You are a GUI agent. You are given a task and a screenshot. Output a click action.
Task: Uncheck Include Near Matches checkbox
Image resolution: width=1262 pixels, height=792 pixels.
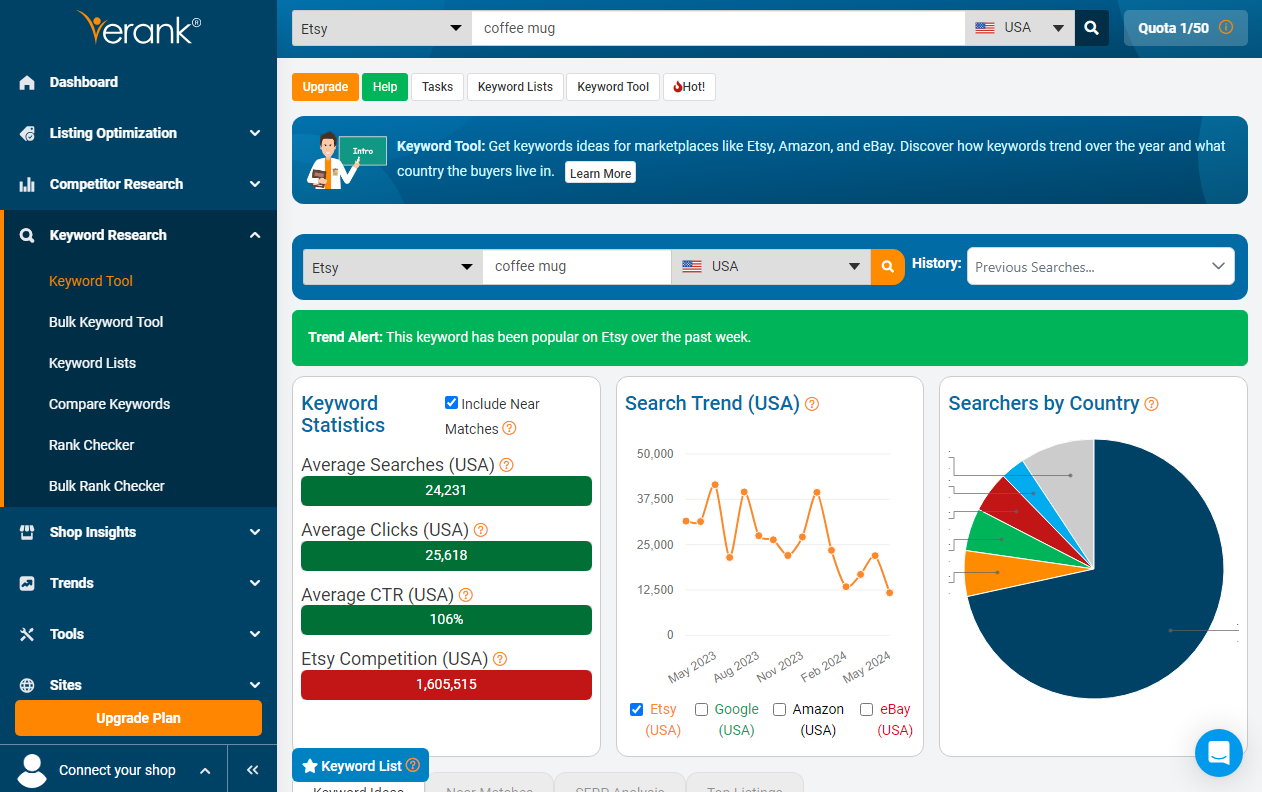click(452, 403)
